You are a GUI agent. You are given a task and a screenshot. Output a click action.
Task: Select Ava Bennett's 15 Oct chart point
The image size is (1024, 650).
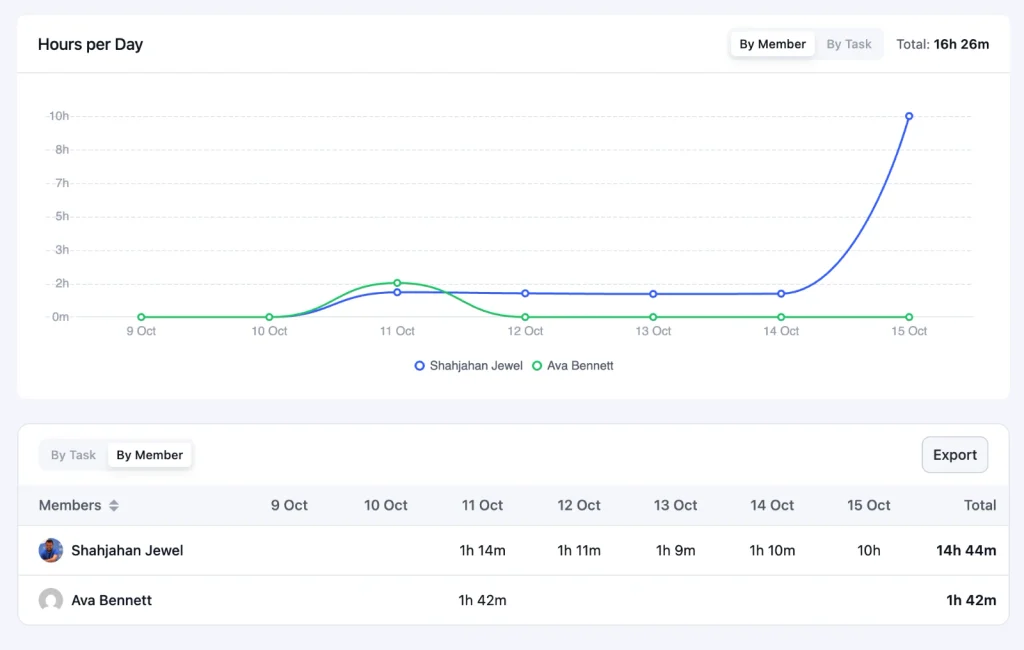pyautogui.click(x=909, y=317)
